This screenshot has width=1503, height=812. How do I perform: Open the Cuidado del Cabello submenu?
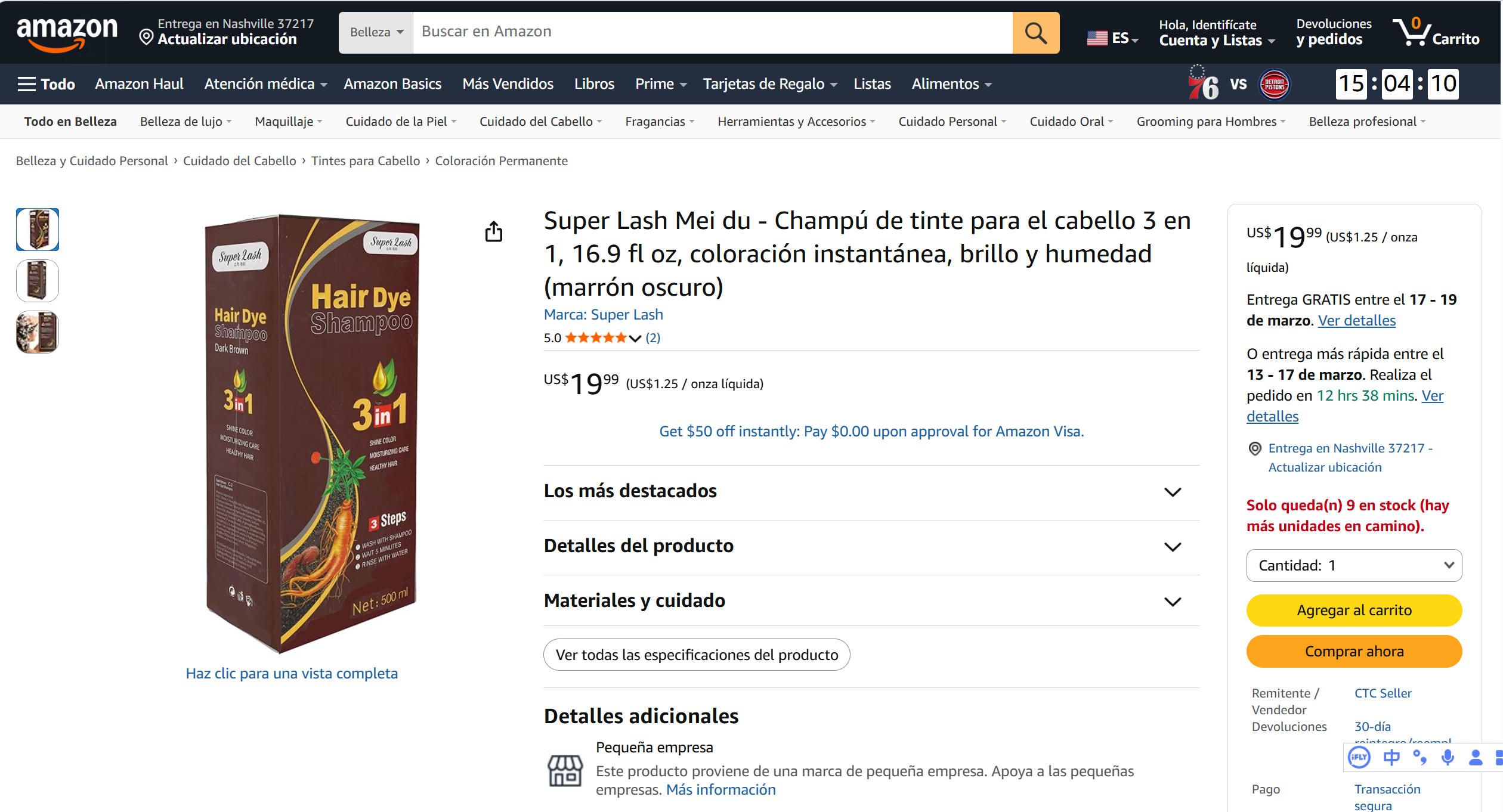pos(540,122)
